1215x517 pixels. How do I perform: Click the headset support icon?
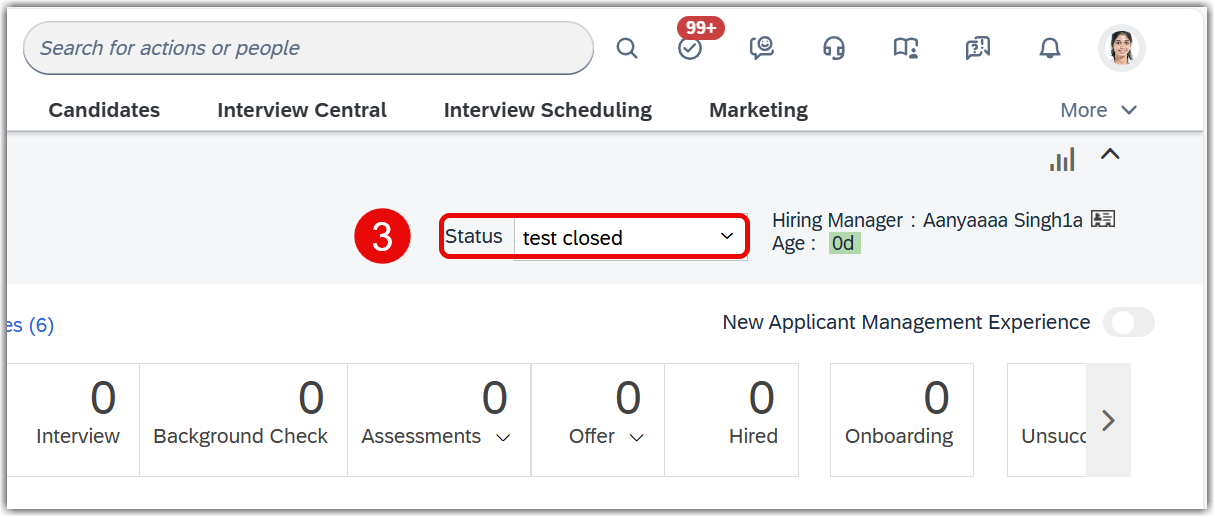pos(834,48)
